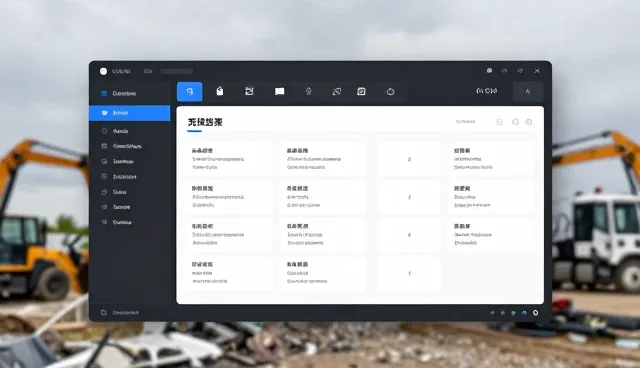Open the second card in the first column
This screenshot has width=640, height=368.
(x=229, y=197)
